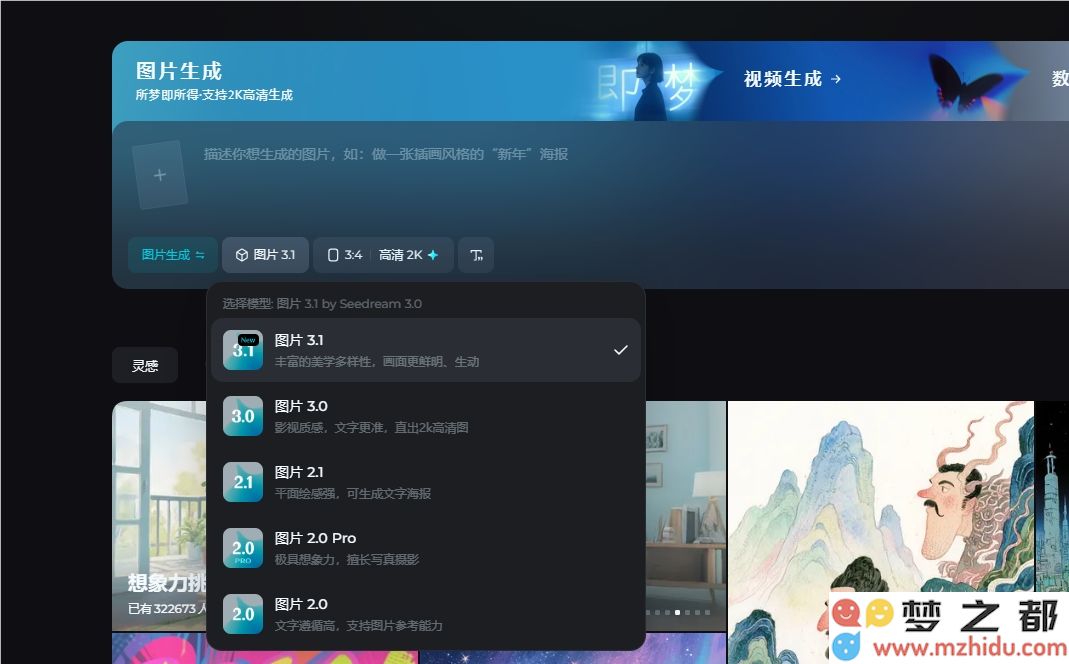Open the 图片 3.1 model dropdown

tap(265, 255)
